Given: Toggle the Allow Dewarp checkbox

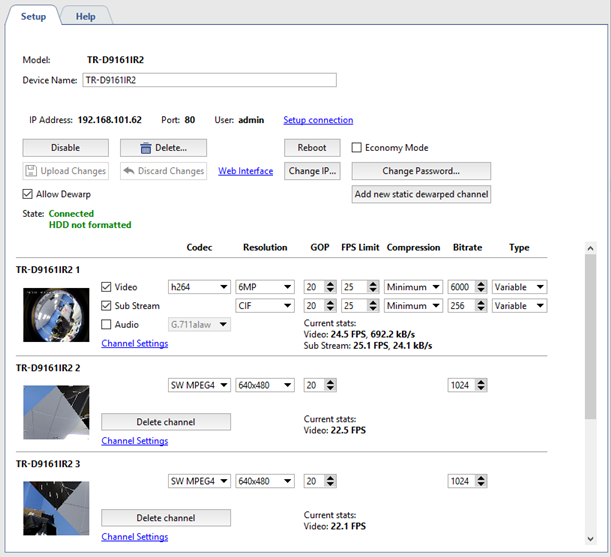Looking at the screenshot, I should pyautogui.click(x=28, y=194).
